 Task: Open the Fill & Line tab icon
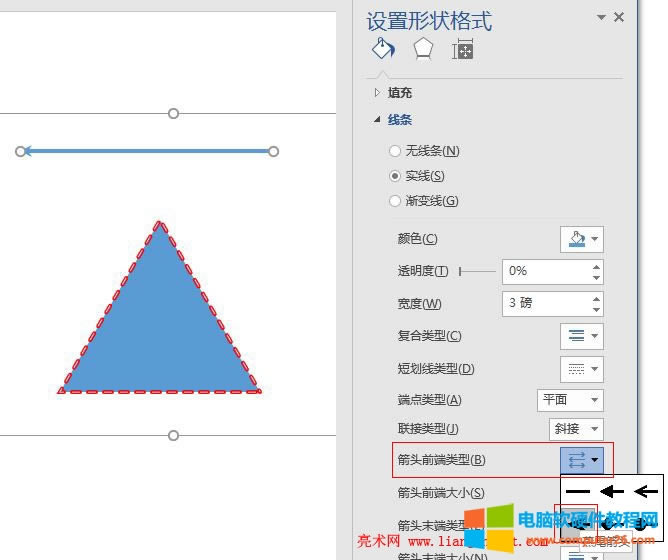[x=383, y=50]
